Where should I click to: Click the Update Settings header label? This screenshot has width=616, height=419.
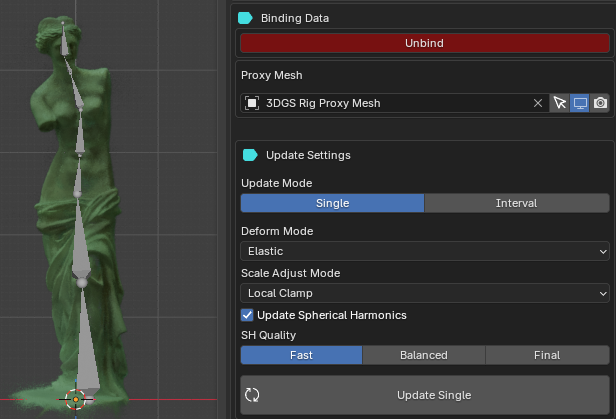308,155
